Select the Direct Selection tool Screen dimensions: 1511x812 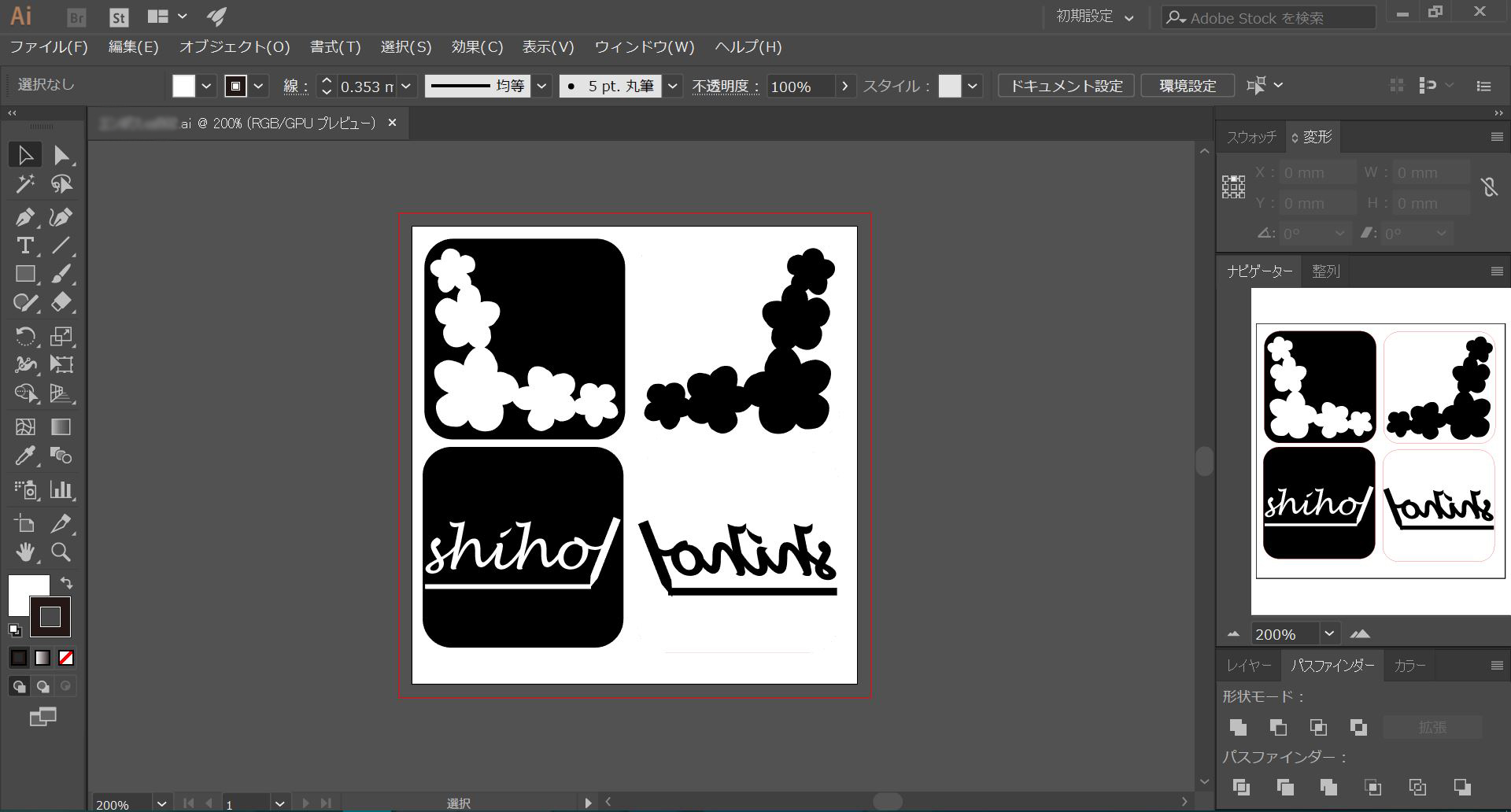[x=61, y=155]
